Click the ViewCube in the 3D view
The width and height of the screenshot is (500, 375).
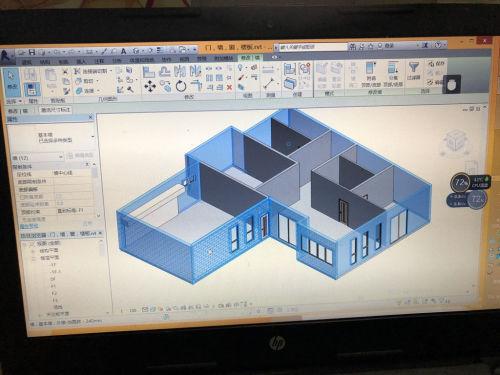[x=455, y=140]
